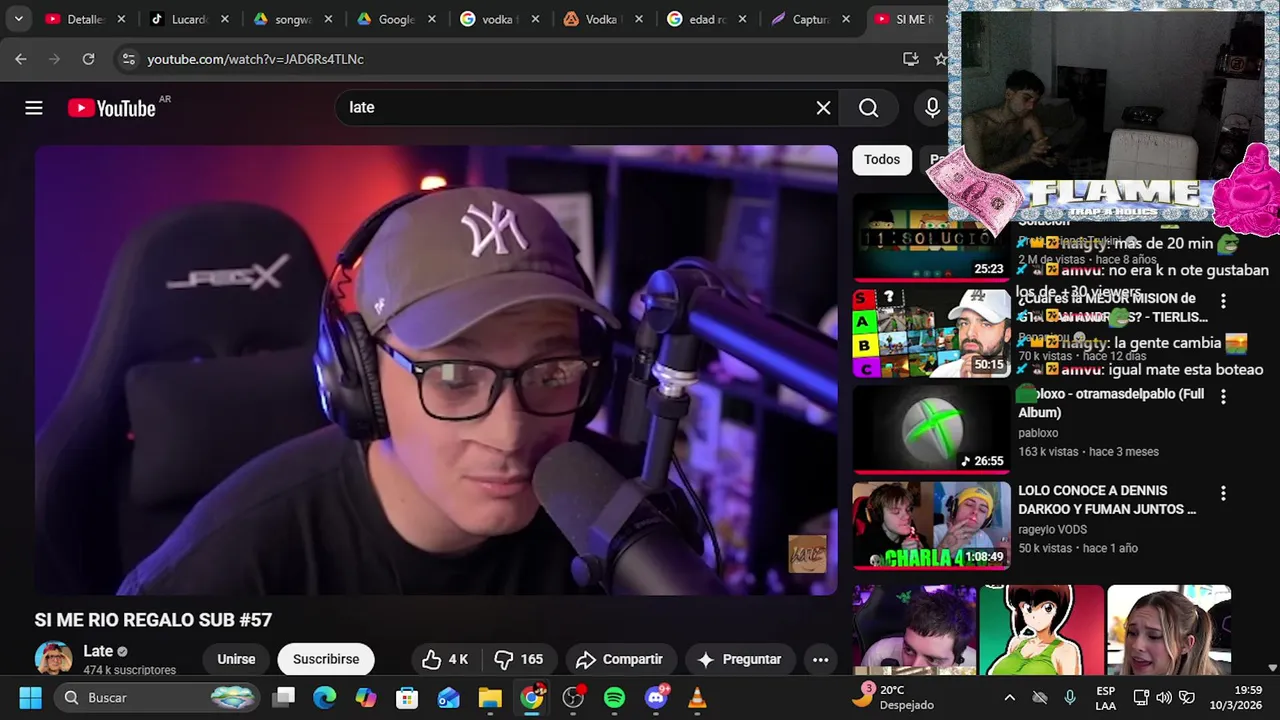
Task: Subscribe to the Late channel
Action: click(x=326, y=659)
